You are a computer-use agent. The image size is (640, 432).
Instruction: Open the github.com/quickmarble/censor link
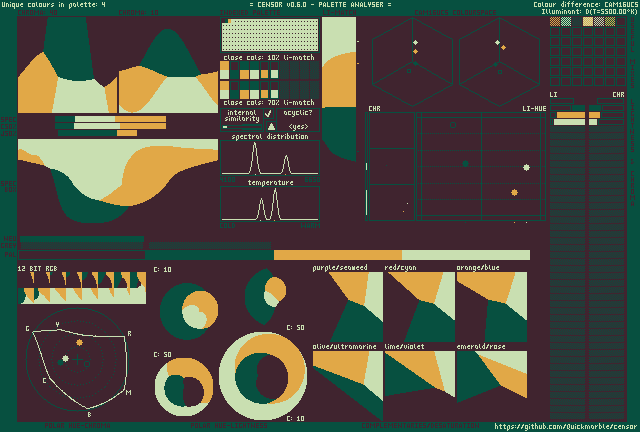coord(565,425)
